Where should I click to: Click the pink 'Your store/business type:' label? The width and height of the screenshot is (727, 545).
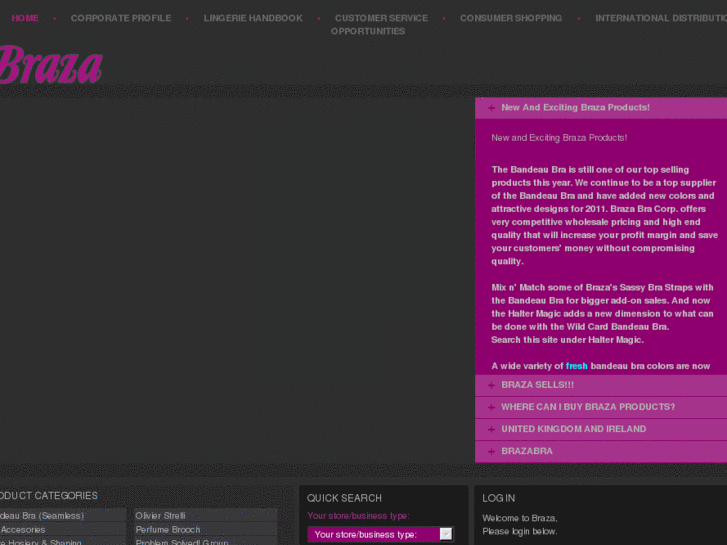tap(358, 516)
